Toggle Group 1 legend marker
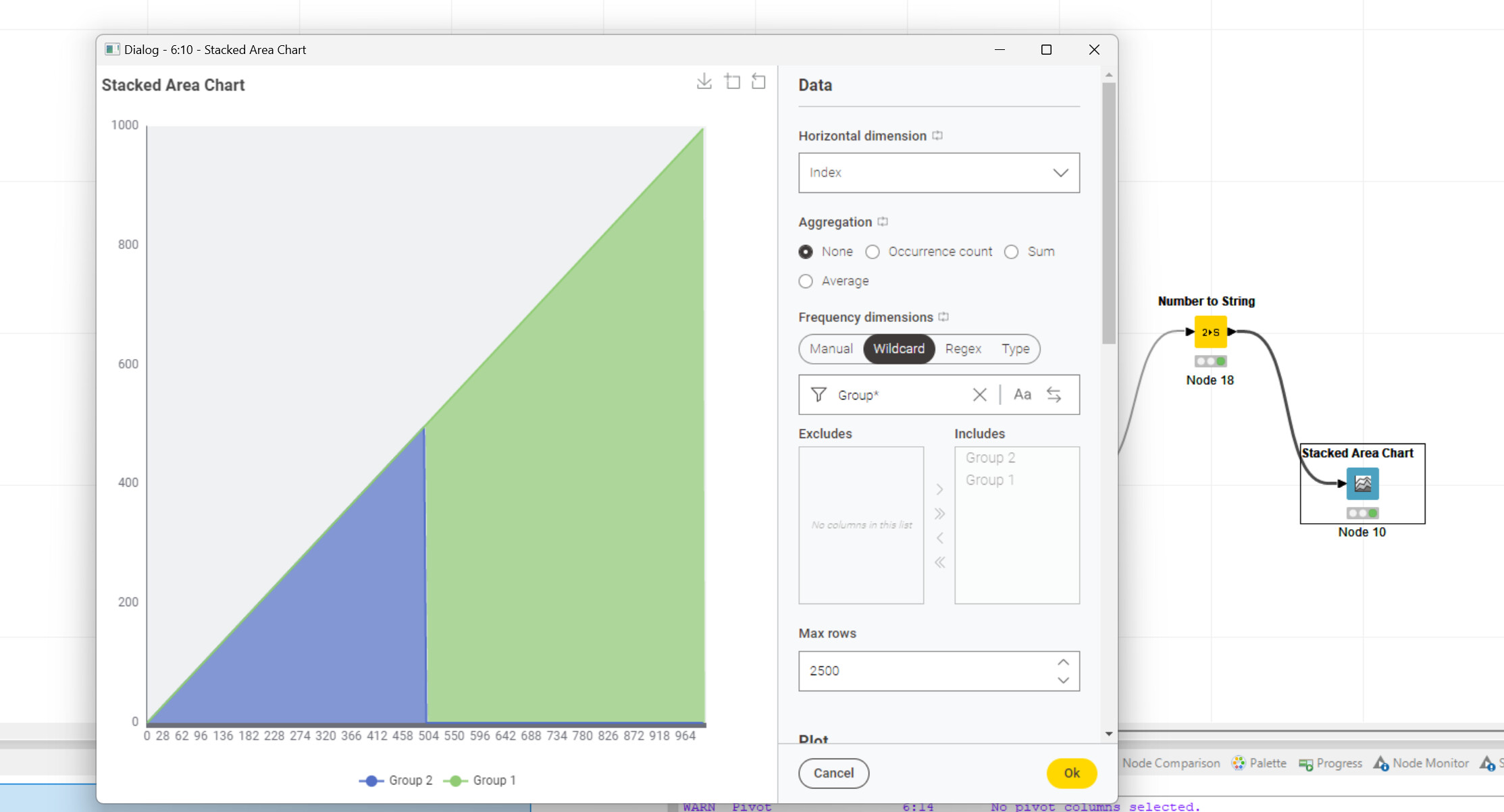 coord(456,781)
